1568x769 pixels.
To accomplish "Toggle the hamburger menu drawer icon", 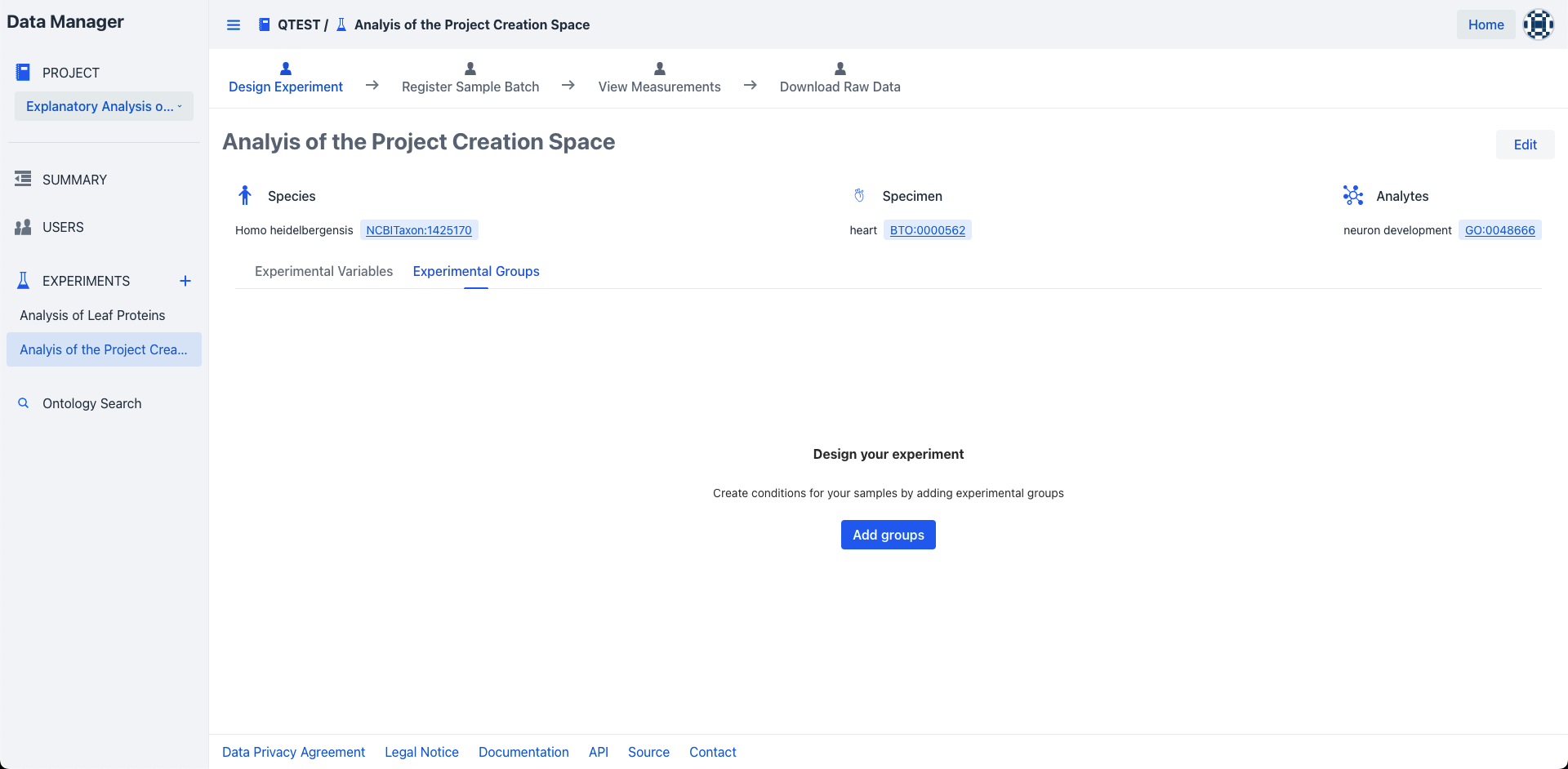I will [234, 25].
